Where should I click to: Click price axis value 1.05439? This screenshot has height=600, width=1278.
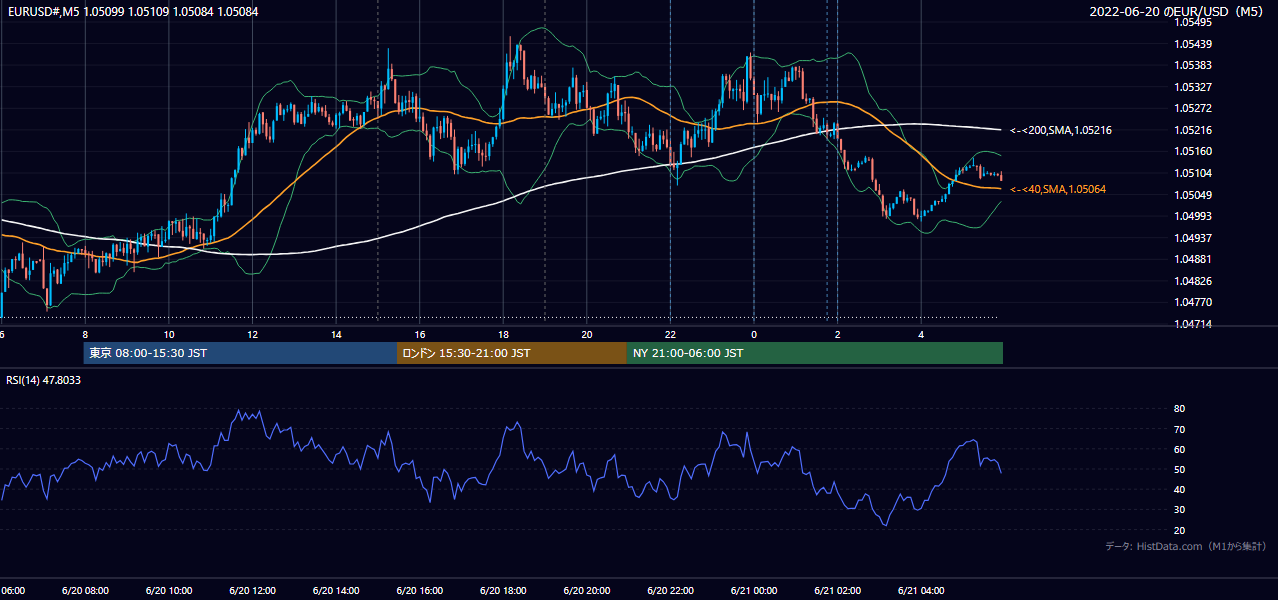coord(1193,44)
